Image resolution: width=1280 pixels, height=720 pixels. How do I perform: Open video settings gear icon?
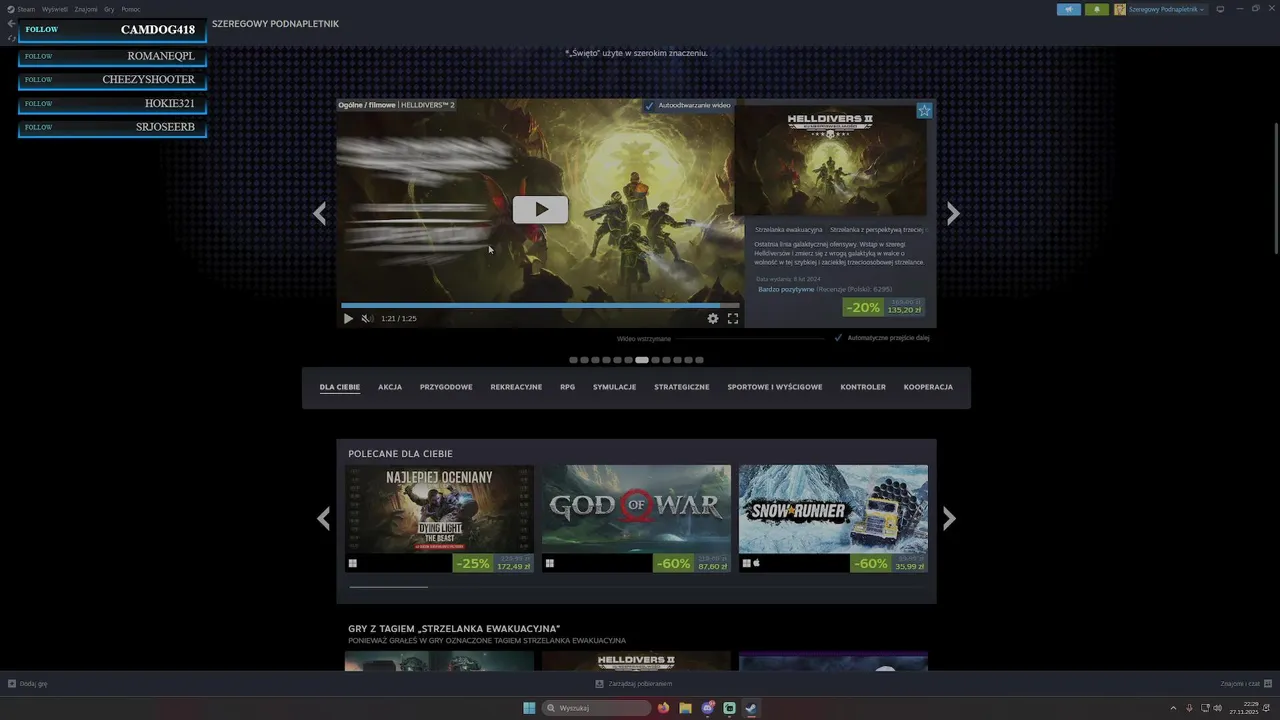[x=713, y=319]
